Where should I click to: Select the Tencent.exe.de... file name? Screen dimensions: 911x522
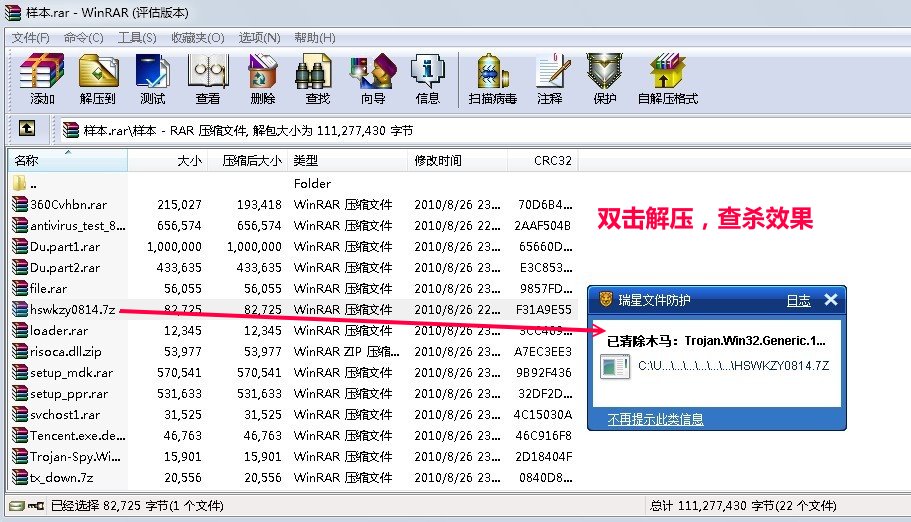(x=77, y=435)
